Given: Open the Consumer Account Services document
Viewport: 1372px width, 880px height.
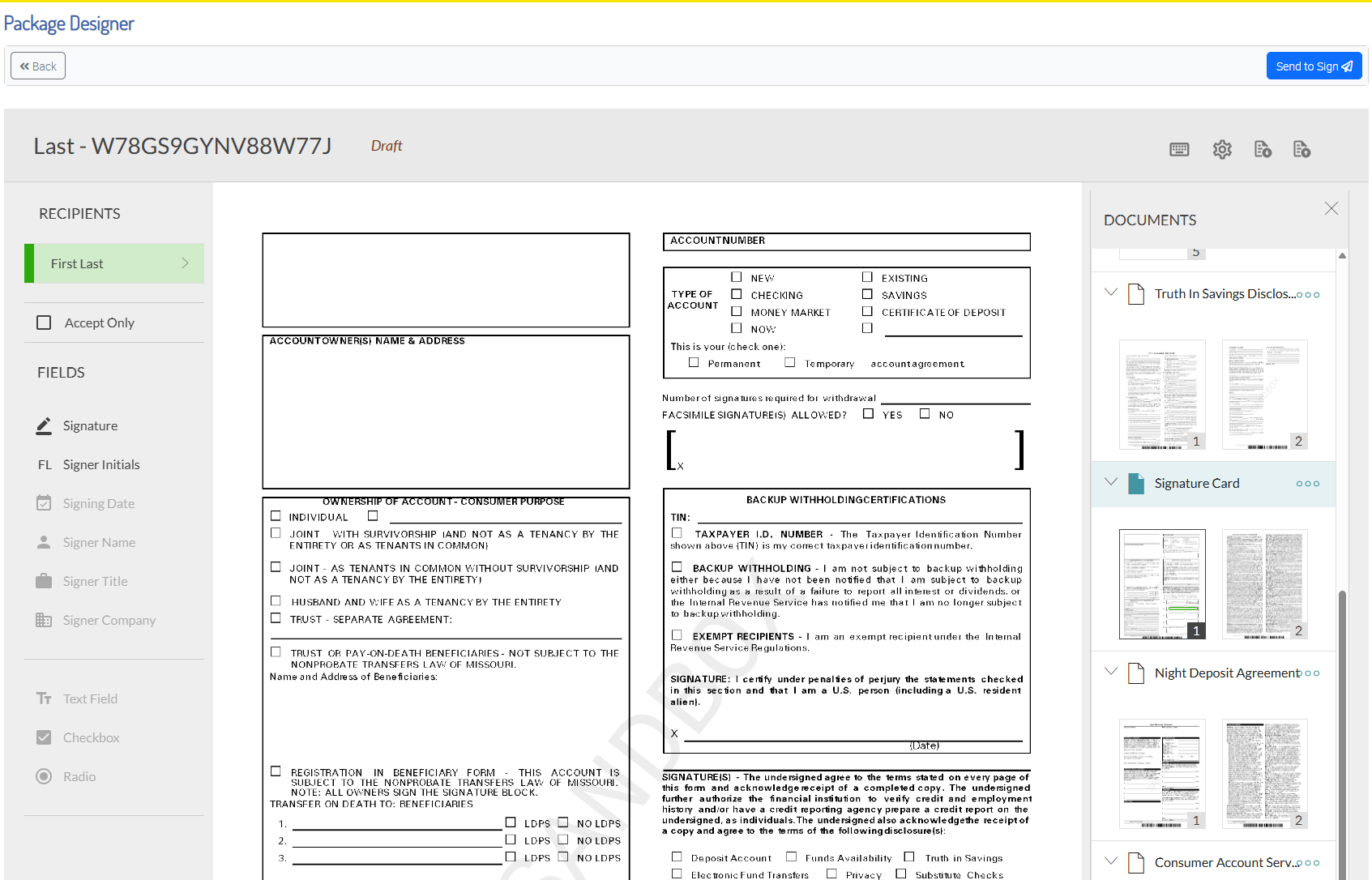Looking at the screenshot, I should click(1224, 862).
